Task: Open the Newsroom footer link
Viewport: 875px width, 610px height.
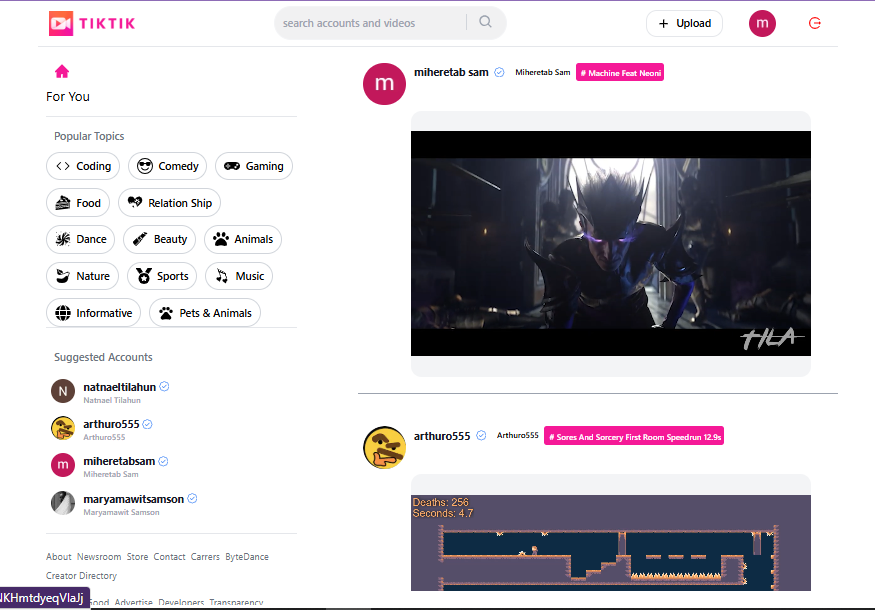Action: coord(99,557)
